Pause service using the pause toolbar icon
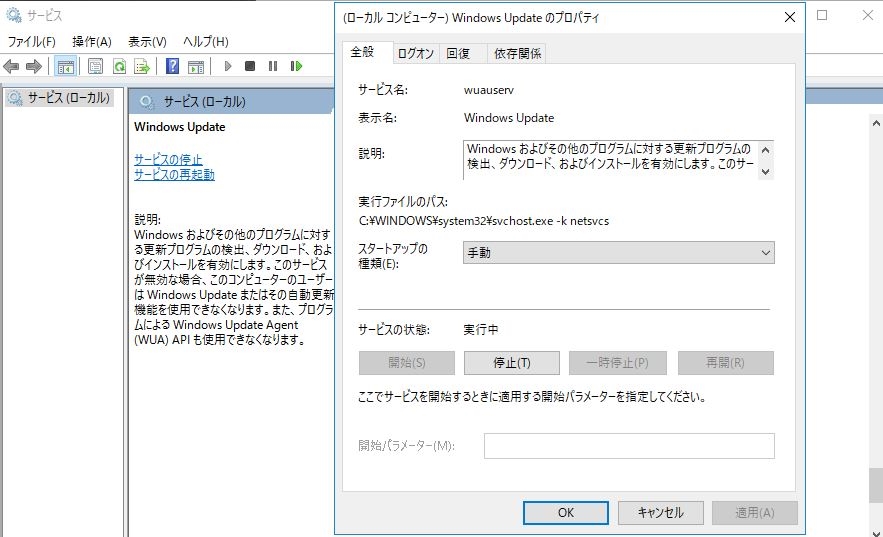 point(273,66)
